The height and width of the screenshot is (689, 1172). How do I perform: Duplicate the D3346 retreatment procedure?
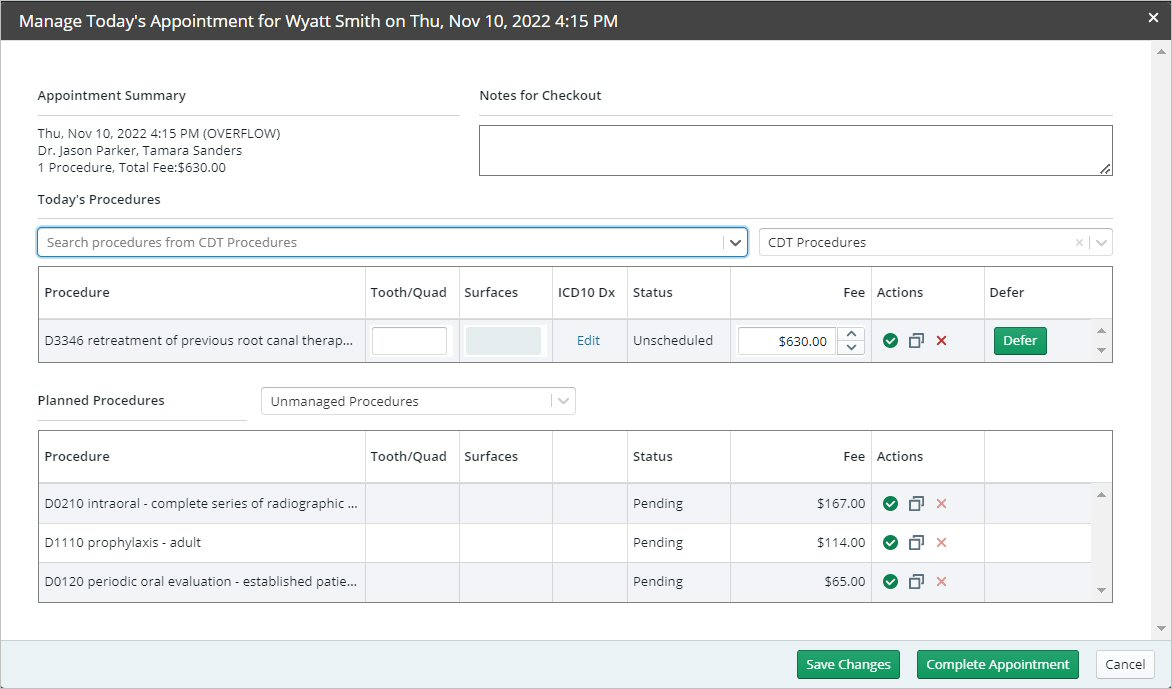click(916, 341)
